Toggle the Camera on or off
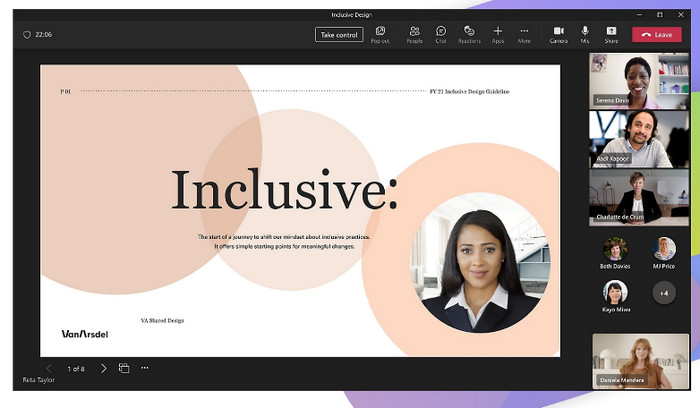This screenshot has width=700, height=408. 558,34
